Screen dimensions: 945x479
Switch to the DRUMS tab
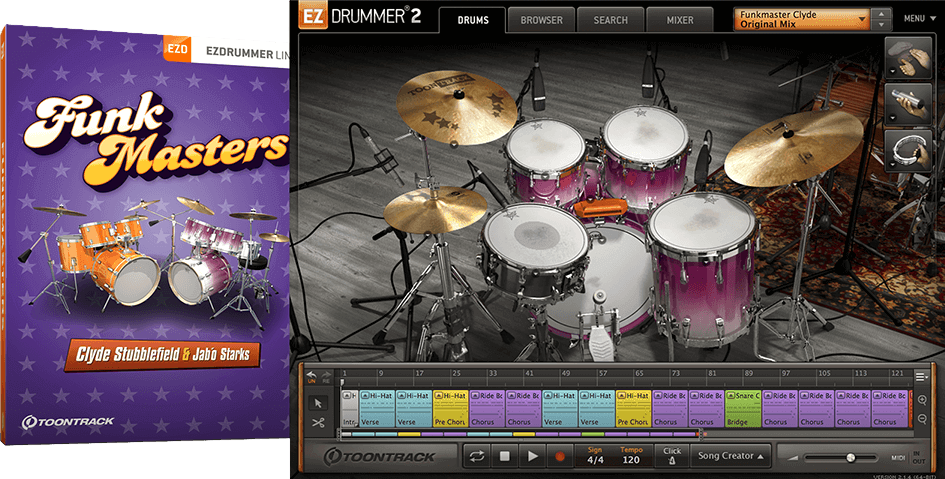[472, 20]
